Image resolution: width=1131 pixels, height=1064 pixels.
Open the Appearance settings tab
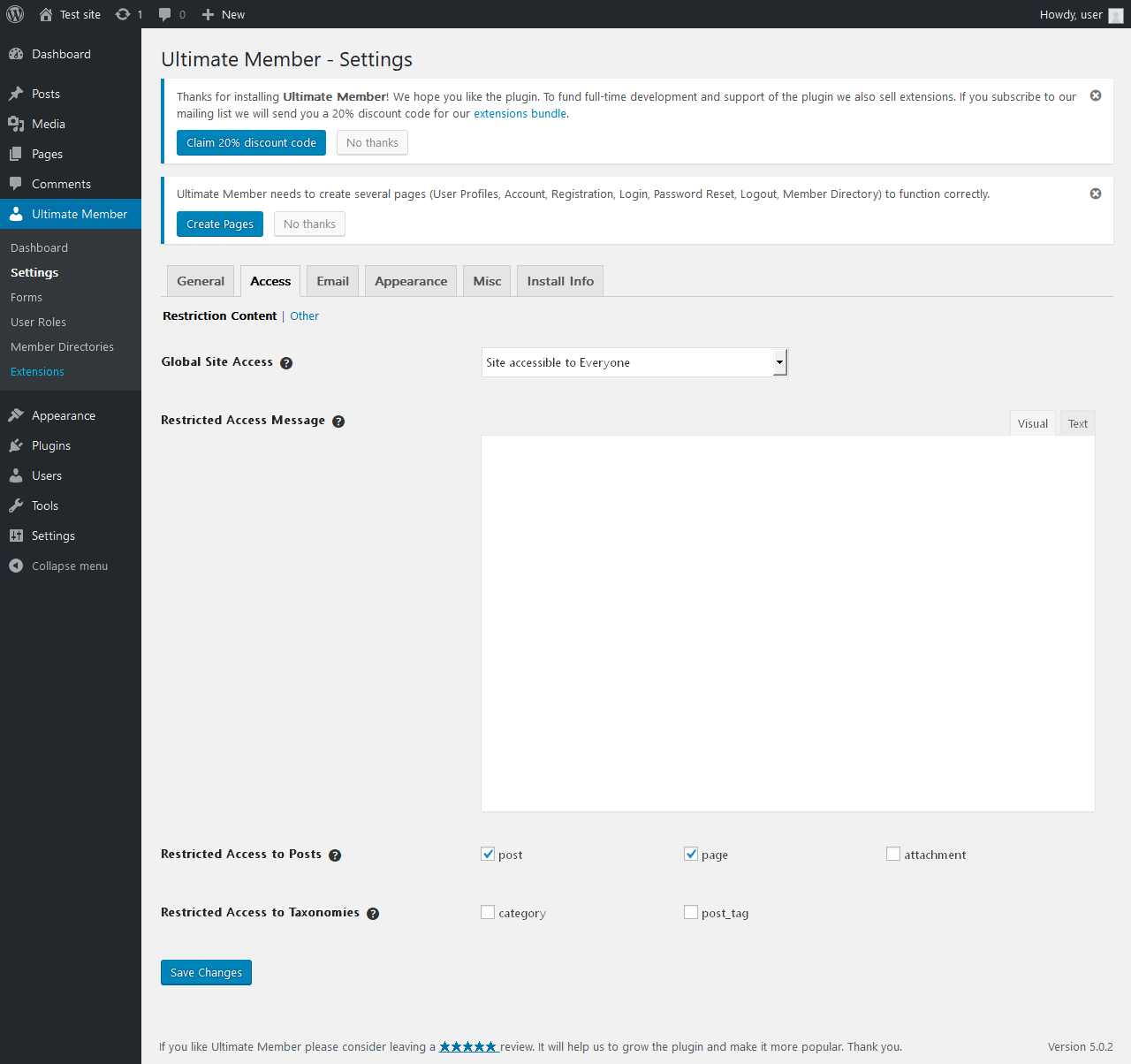pos(411,281)
